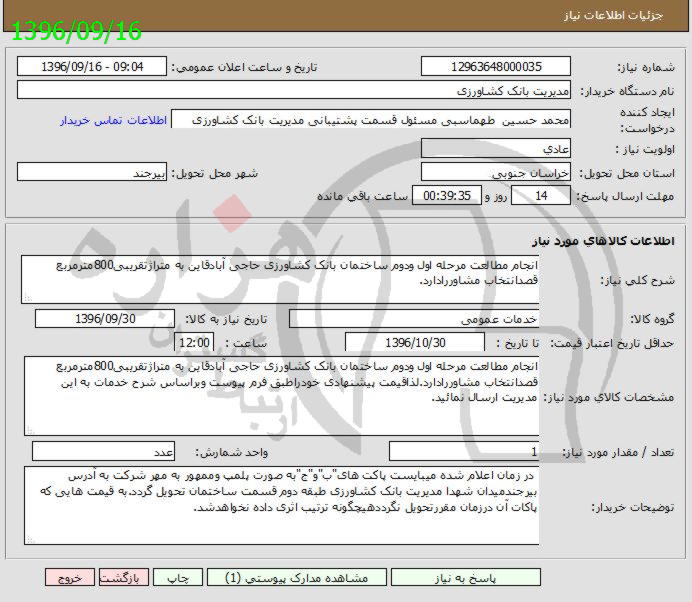Screen dimensions: 692x602
Task: Click the label تاریخ و ساعت اعلان عمومی
Action: point(244,67)
